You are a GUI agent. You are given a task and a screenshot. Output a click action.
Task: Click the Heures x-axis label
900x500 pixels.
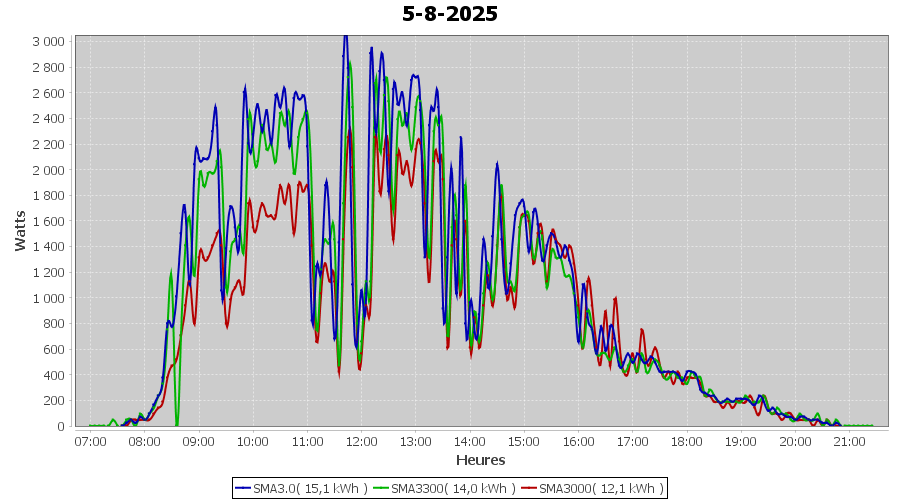(480, 460)
